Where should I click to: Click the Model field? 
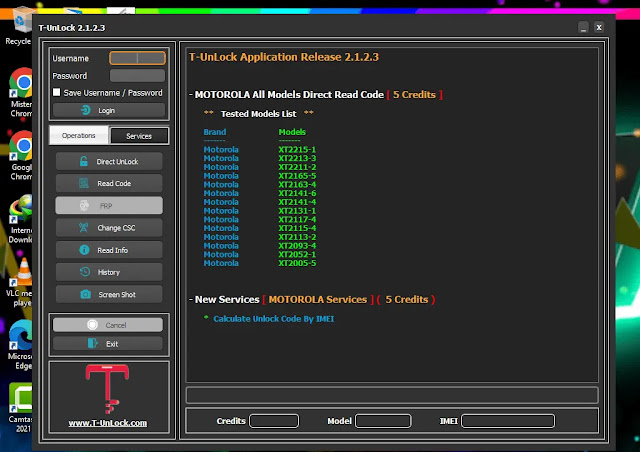[x=383, y=421]
